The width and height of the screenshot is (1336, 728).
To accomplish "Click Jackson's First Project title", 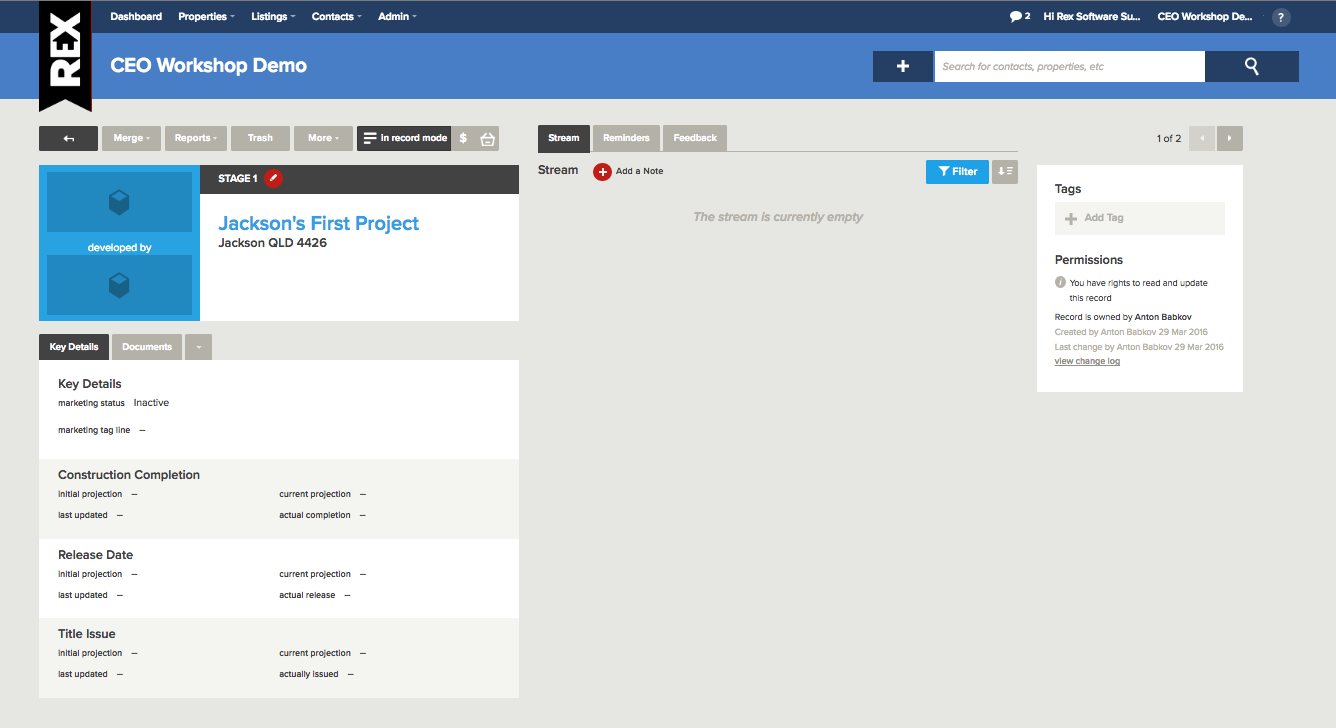I will 319,223.
